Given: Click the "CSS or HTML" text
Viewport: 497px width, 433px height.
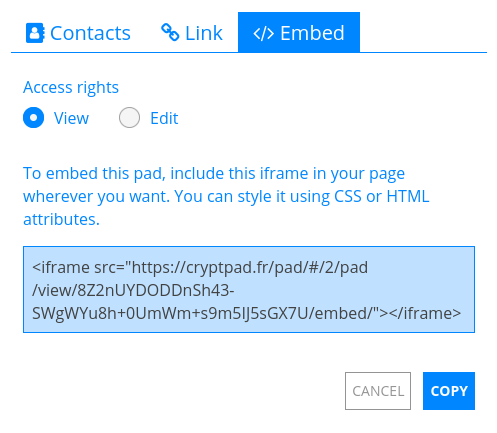Looking at the screenshot, I should [x=382, y=196].
